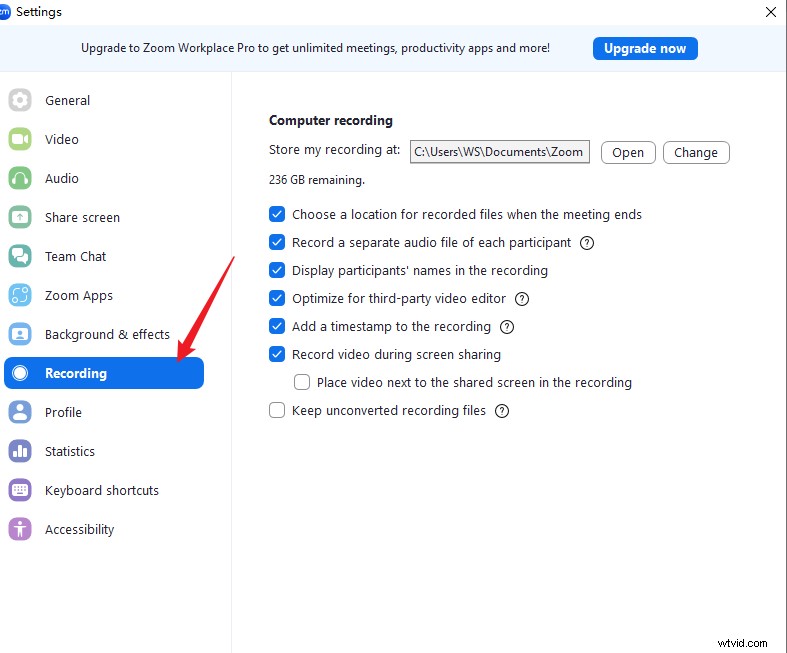This screenshot has width=787, height=653.
Task: Enable Keep unconverted recording files
Action: tap(277, 410)
